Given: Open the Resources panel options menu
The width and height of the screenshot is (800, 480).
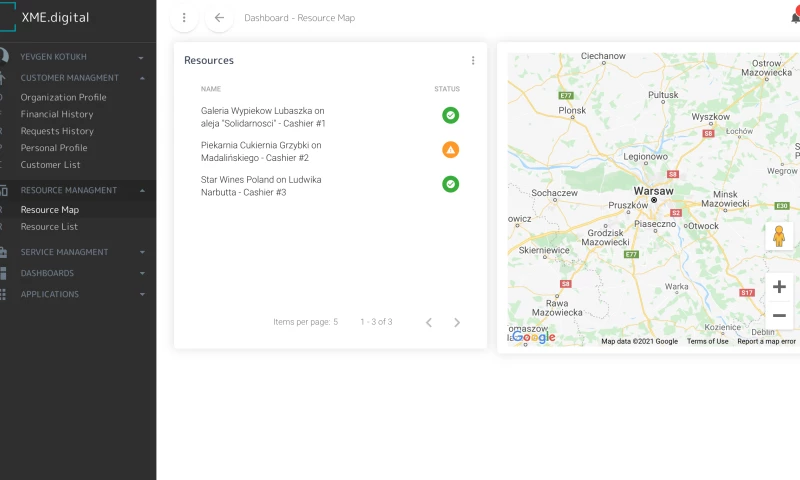Looking at the screenshot, I should click(x=473, y=61).
